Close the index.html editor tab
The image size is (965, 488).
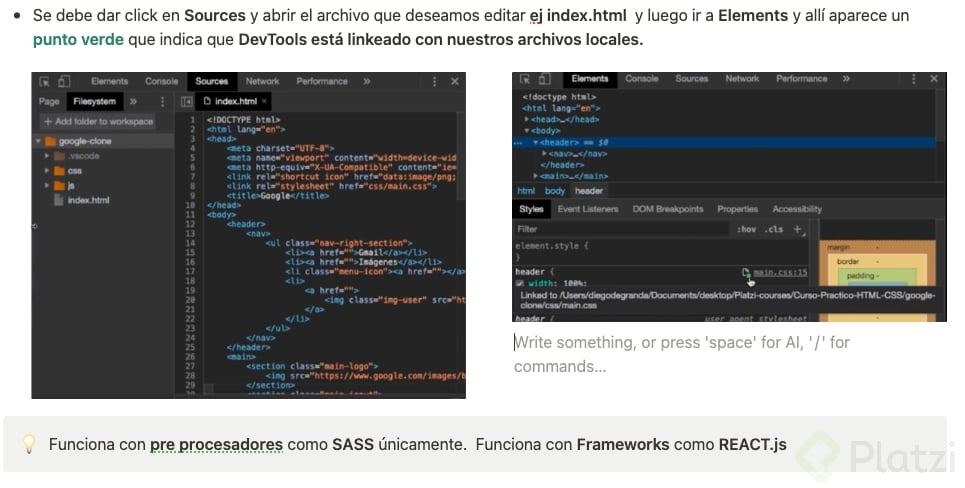pyautogui.click(x=265, y=101)
